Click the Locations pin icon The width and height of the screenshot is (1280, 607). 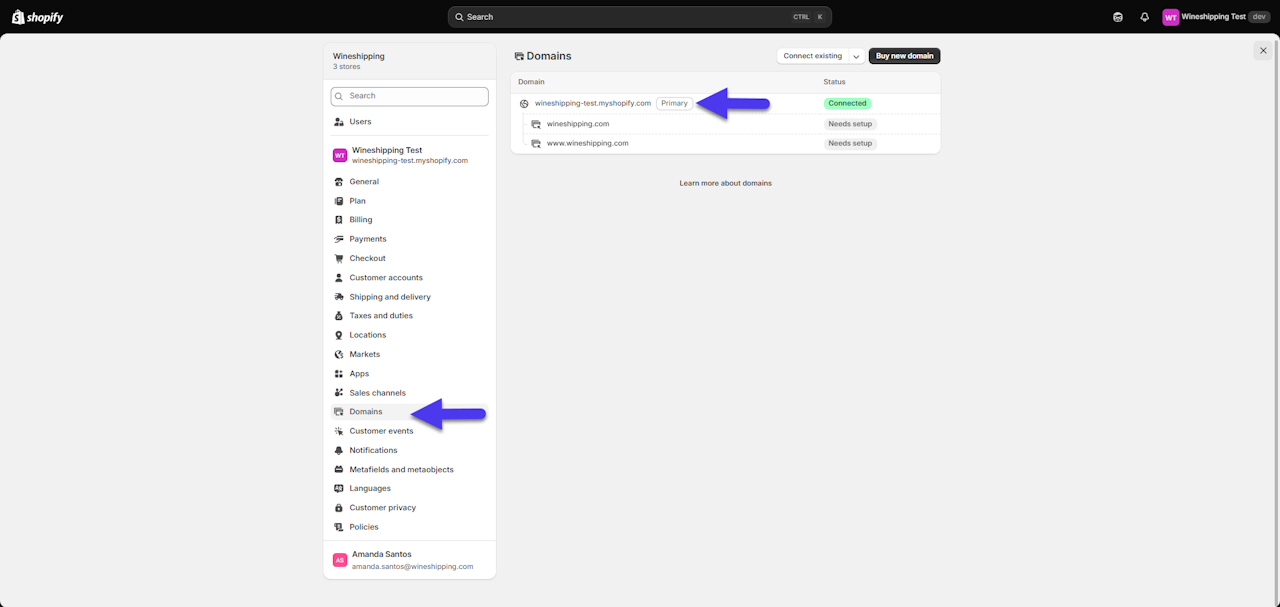tap(339, 335)
